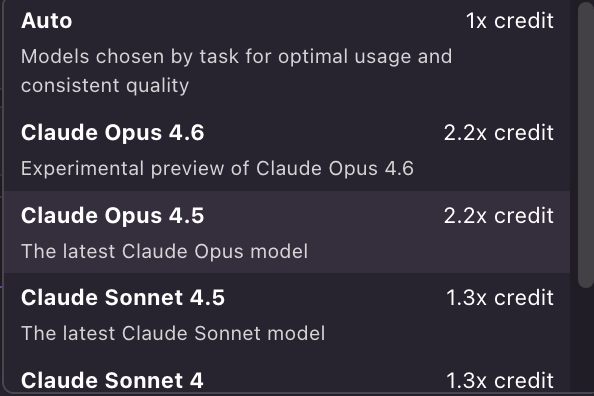
Task: Click the model list scrollbar thumb
Action: pos(586,145)
